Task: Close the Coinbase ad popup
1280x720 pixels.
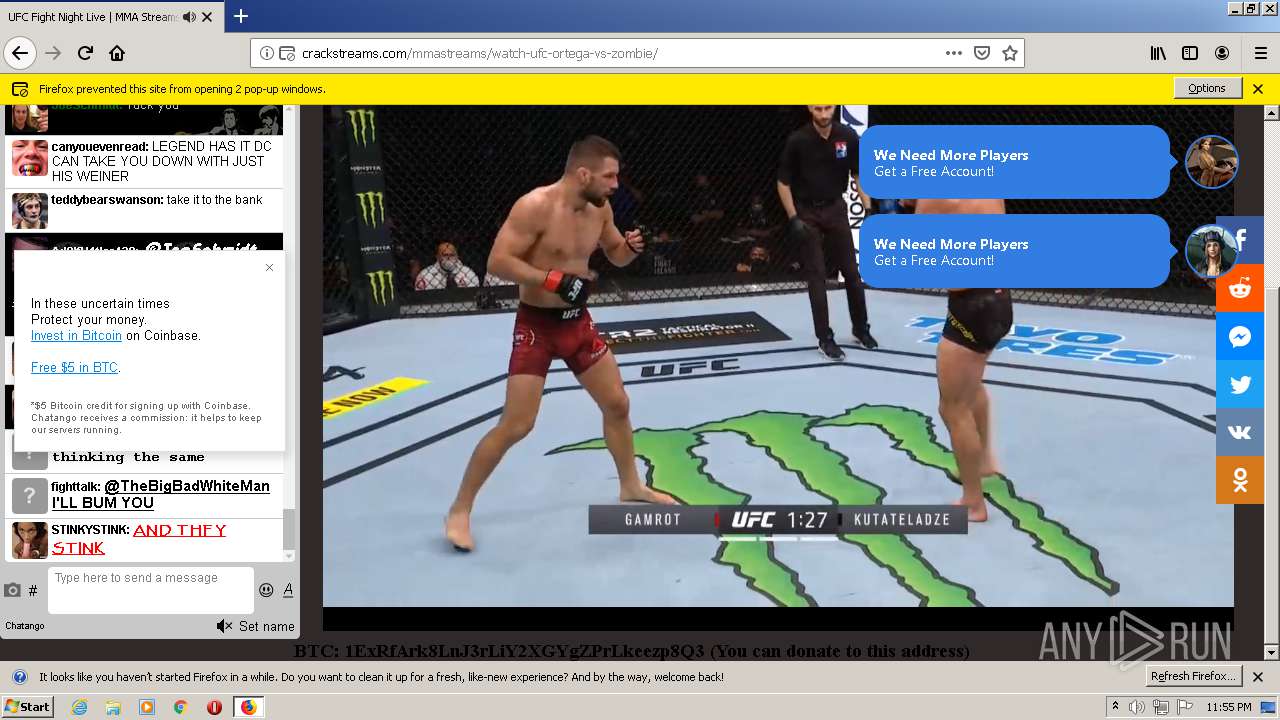Action: click(269, 267)
